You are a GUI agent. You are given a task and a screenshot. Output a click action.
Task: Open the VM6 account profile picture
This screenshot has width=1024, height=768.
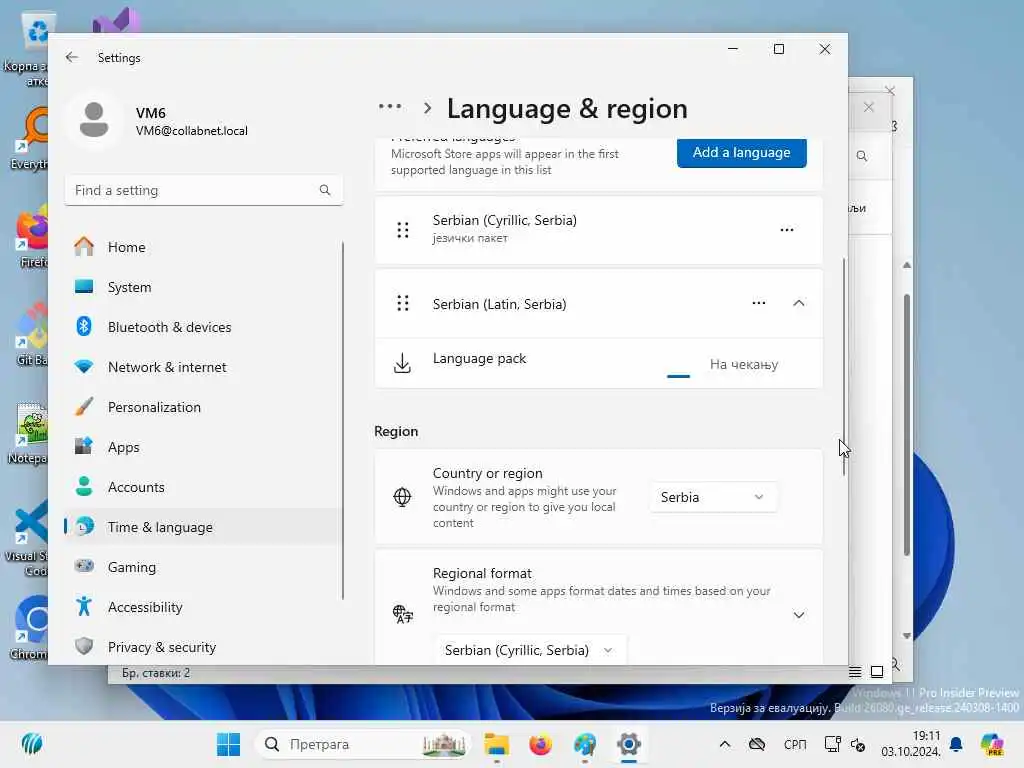(x=94, y=120)
